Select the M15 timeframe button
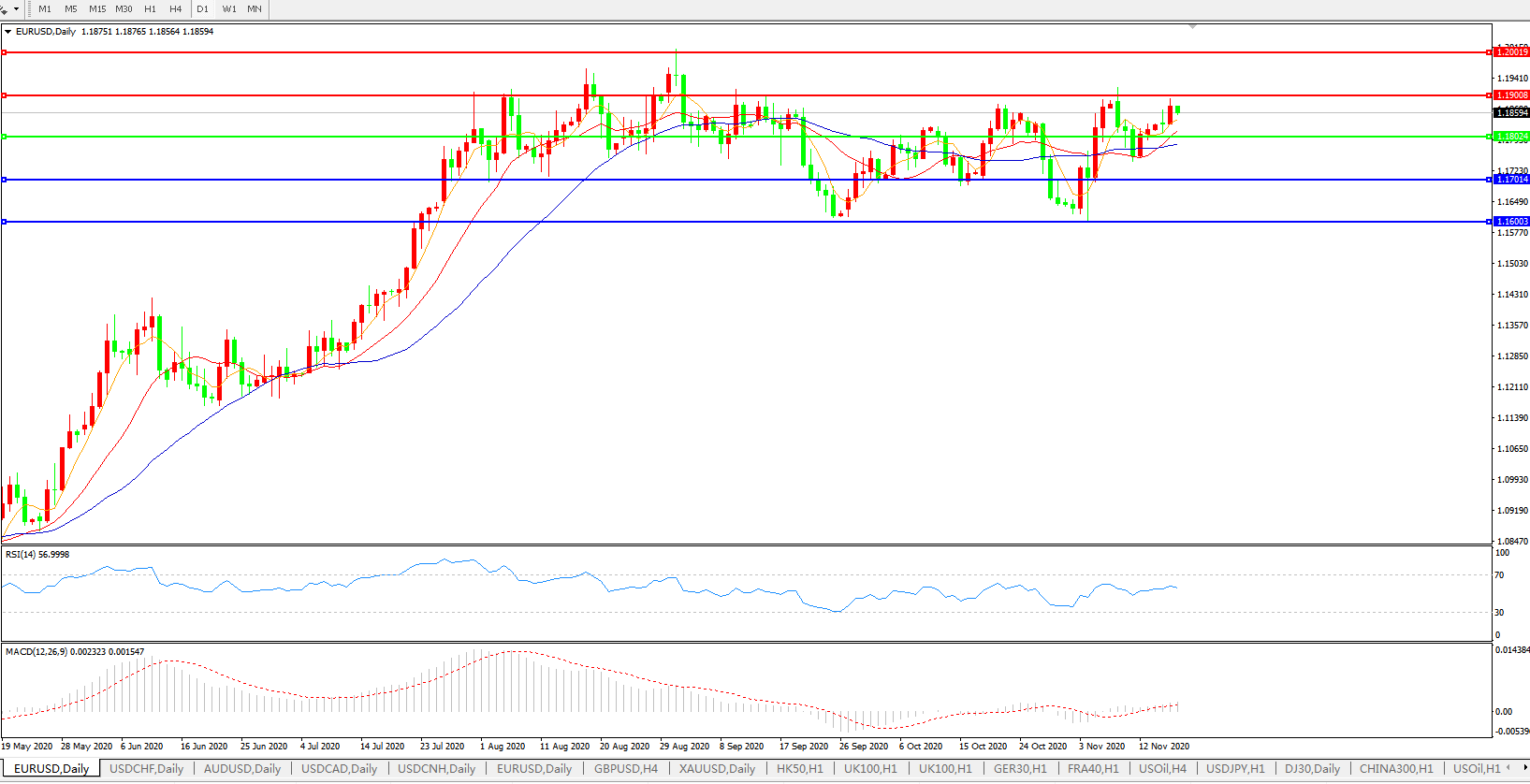 97,9
